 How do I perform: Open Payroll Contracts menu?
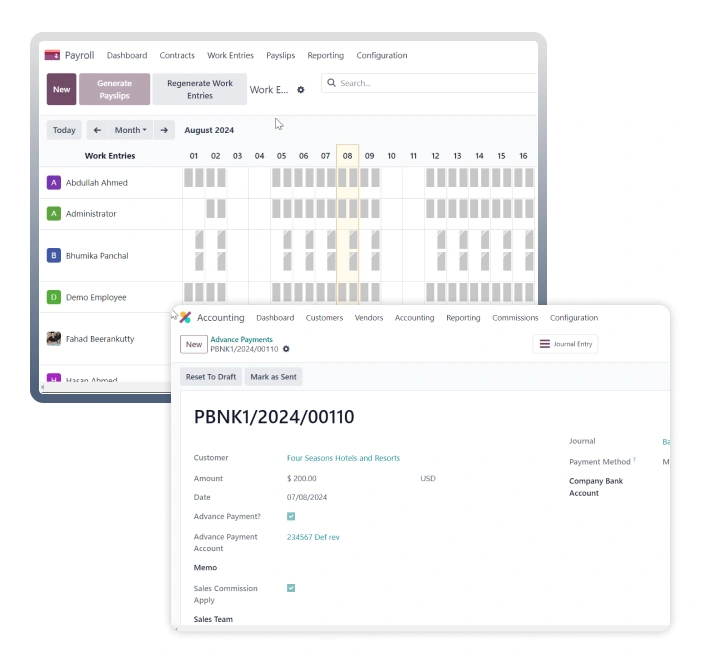177,55
